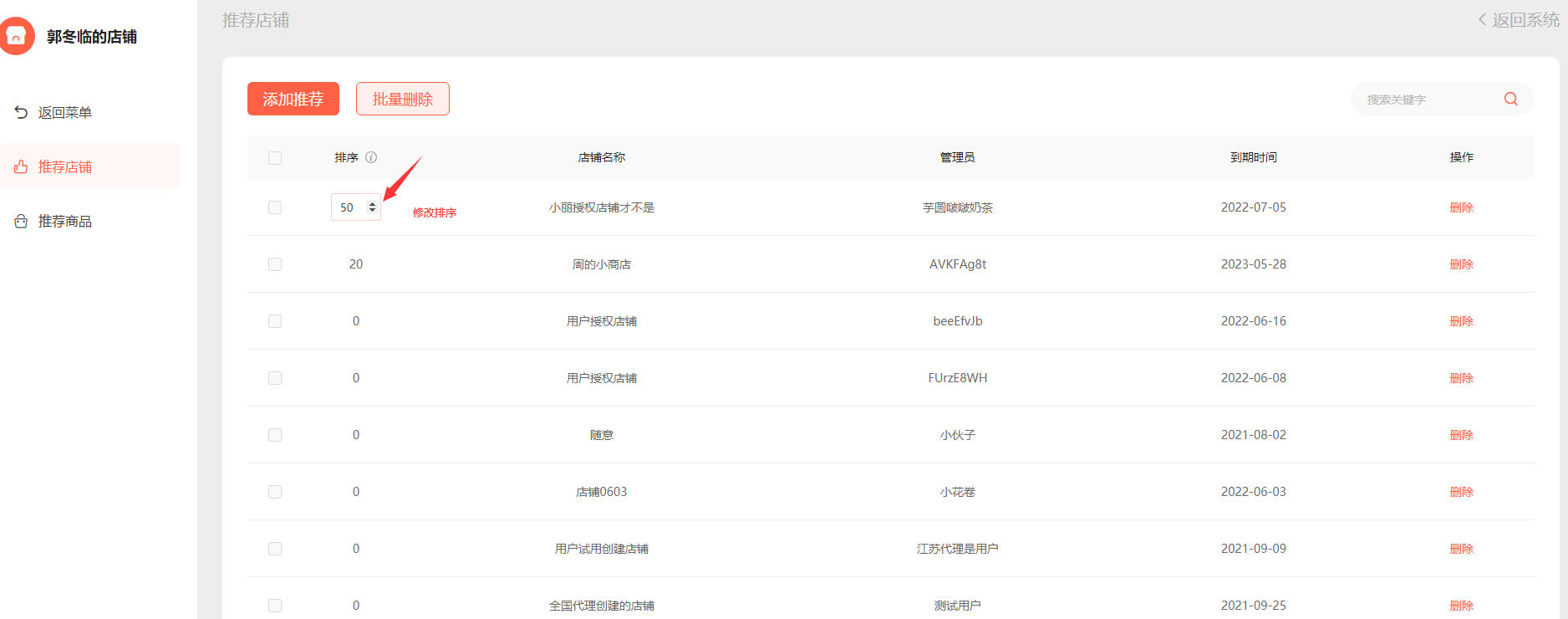This screenshot has width=1568, height=619.
Task: Select checkbox in beeEfvJb row
Action: pos(275,321)
